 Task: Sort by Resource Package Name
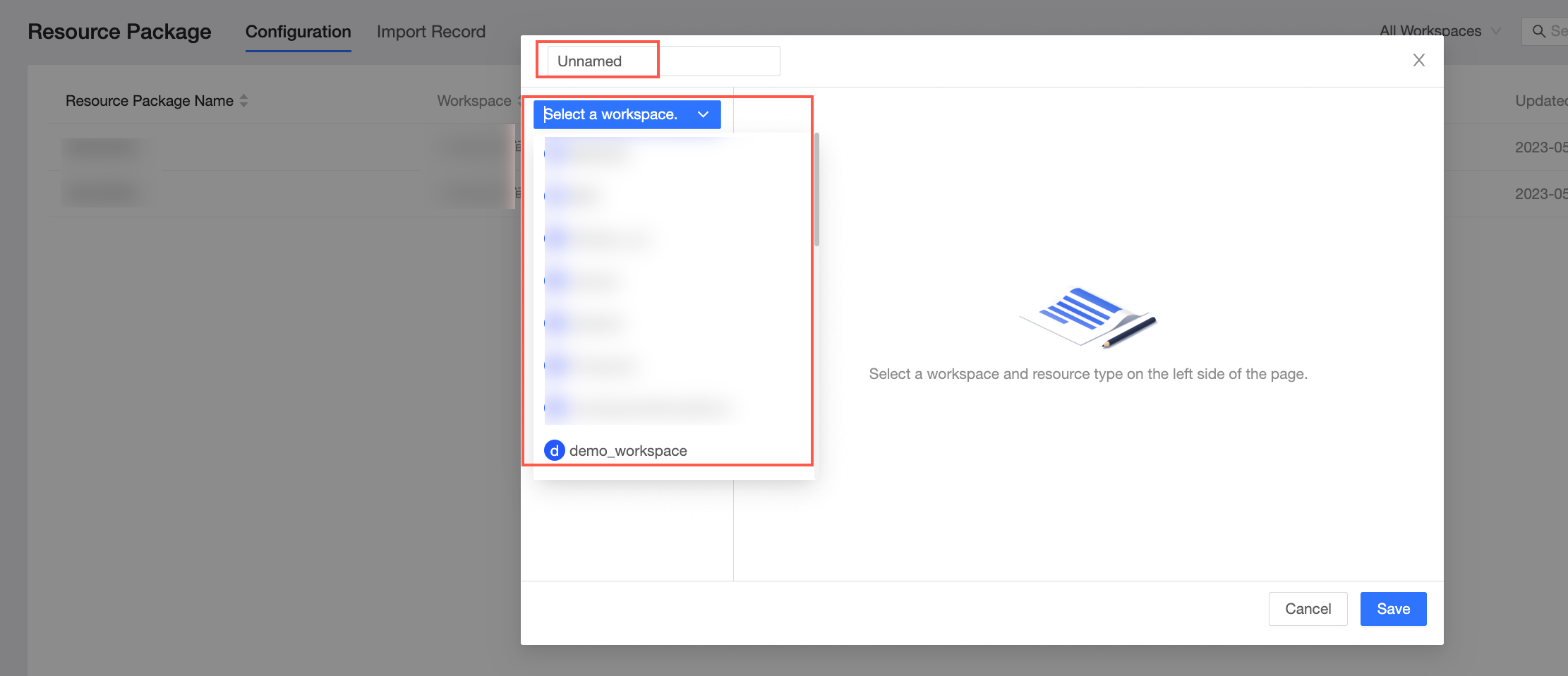tap(243, 101)
